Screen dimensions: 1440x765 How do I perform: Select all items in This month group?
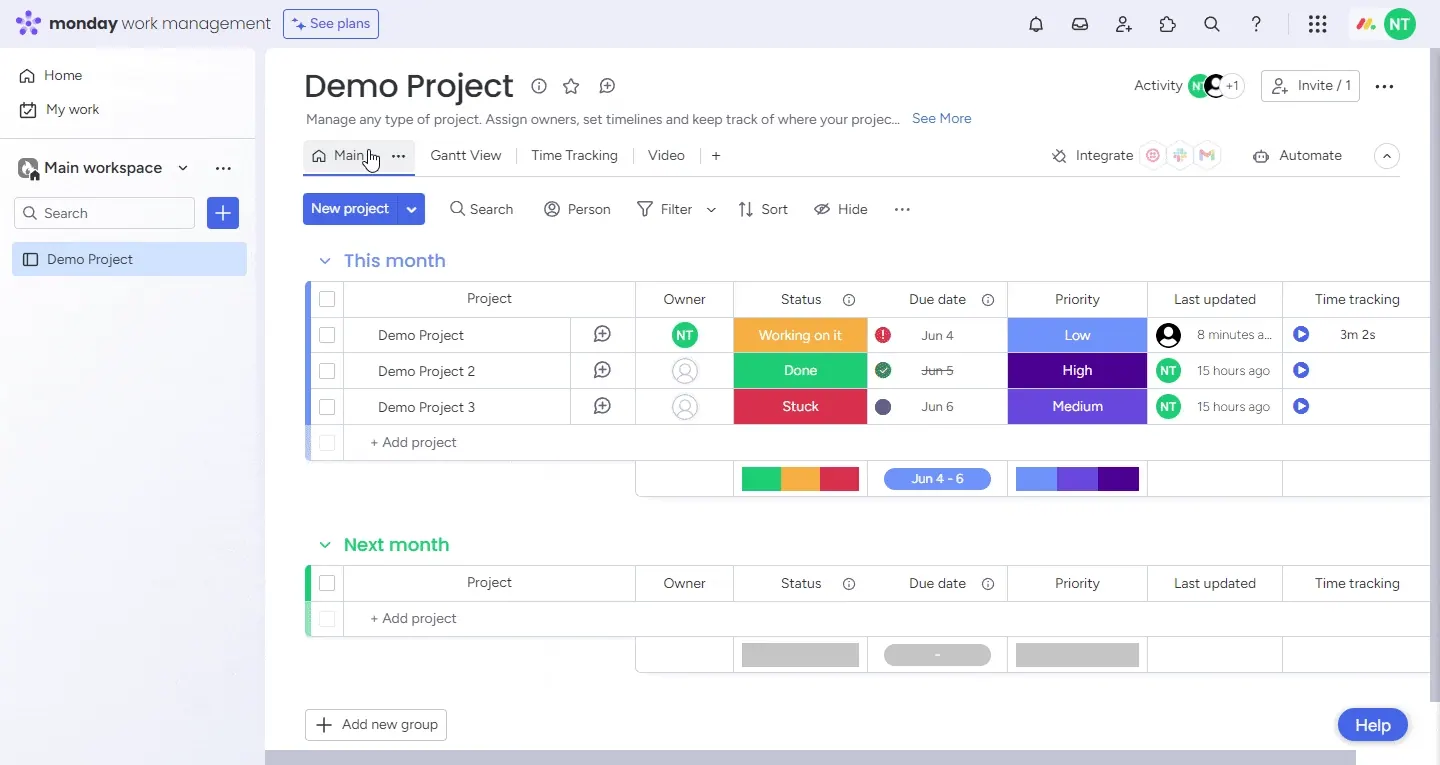pyautogui.click(x=327, y=299)
